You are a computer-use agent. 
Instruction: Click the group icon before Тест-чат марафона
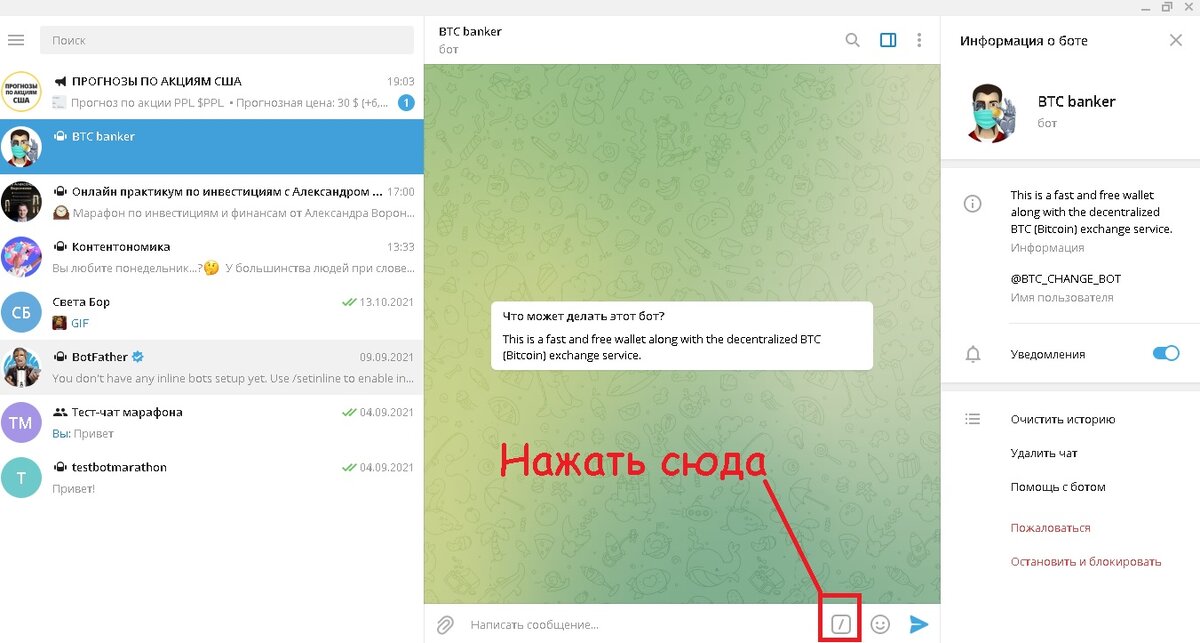(x=60, y=412)
